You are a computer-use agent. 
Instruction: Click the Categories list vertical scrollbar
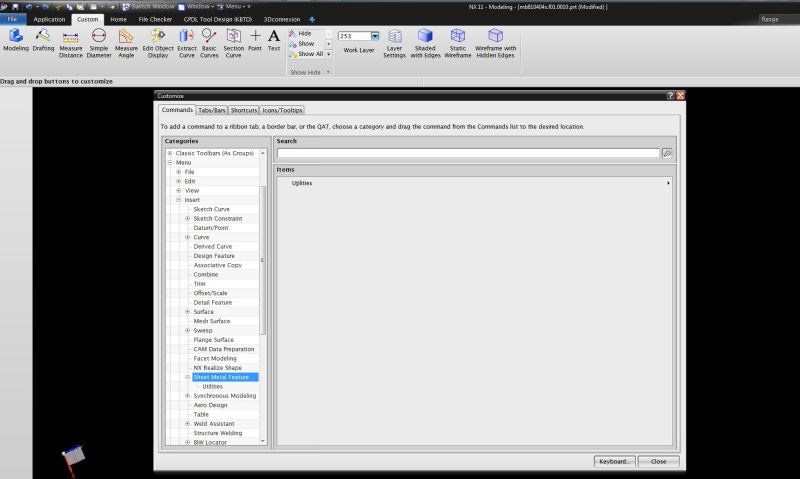[x=263, y=260]
